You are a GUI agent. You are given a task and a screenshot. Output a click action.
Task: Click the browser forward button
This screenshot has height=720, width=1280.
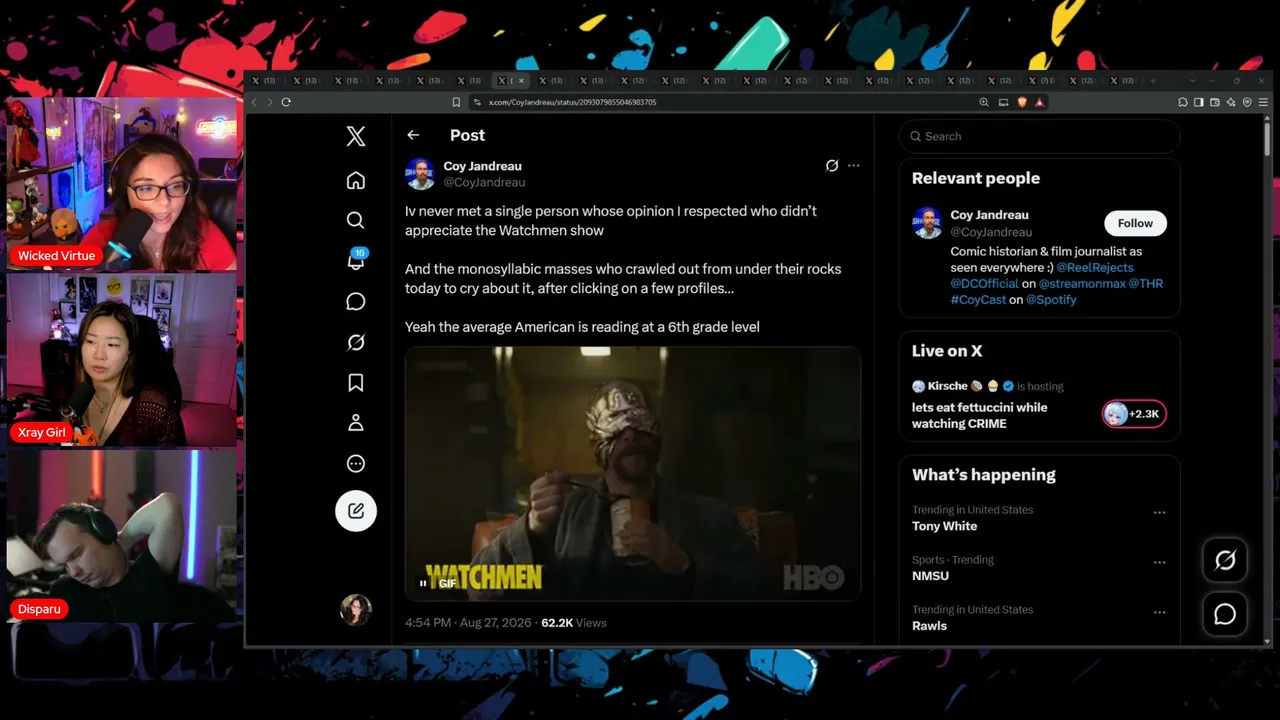(x=268, y=102)
